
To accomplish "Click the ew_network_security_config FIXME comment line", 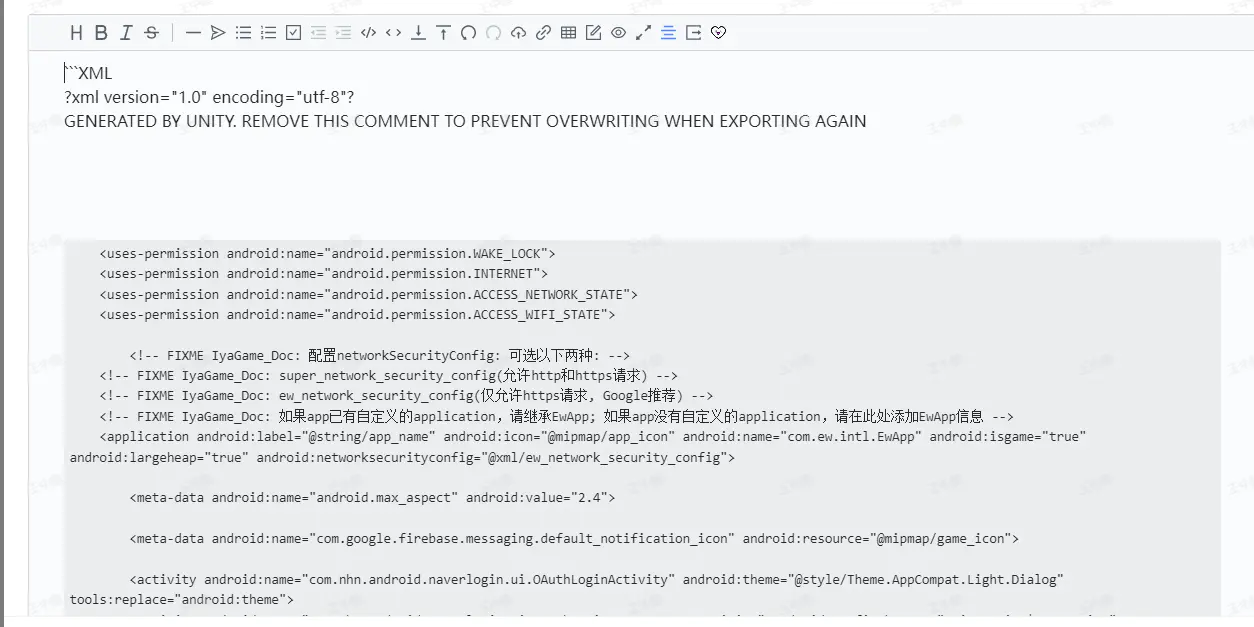I will (x=406, y=396).
